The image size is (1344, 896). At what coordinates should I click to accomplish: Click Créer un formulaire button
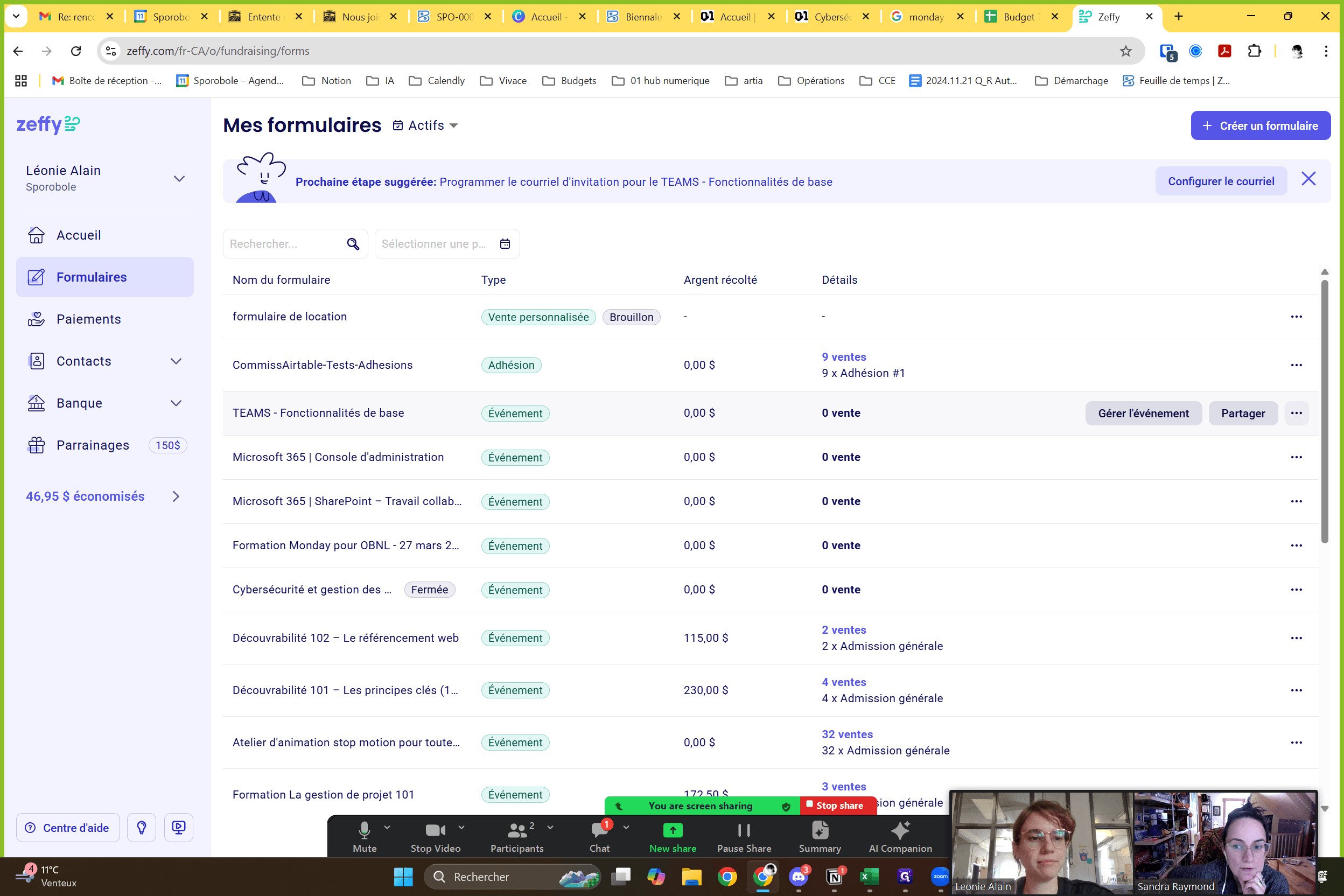(x=1260, y=125)
